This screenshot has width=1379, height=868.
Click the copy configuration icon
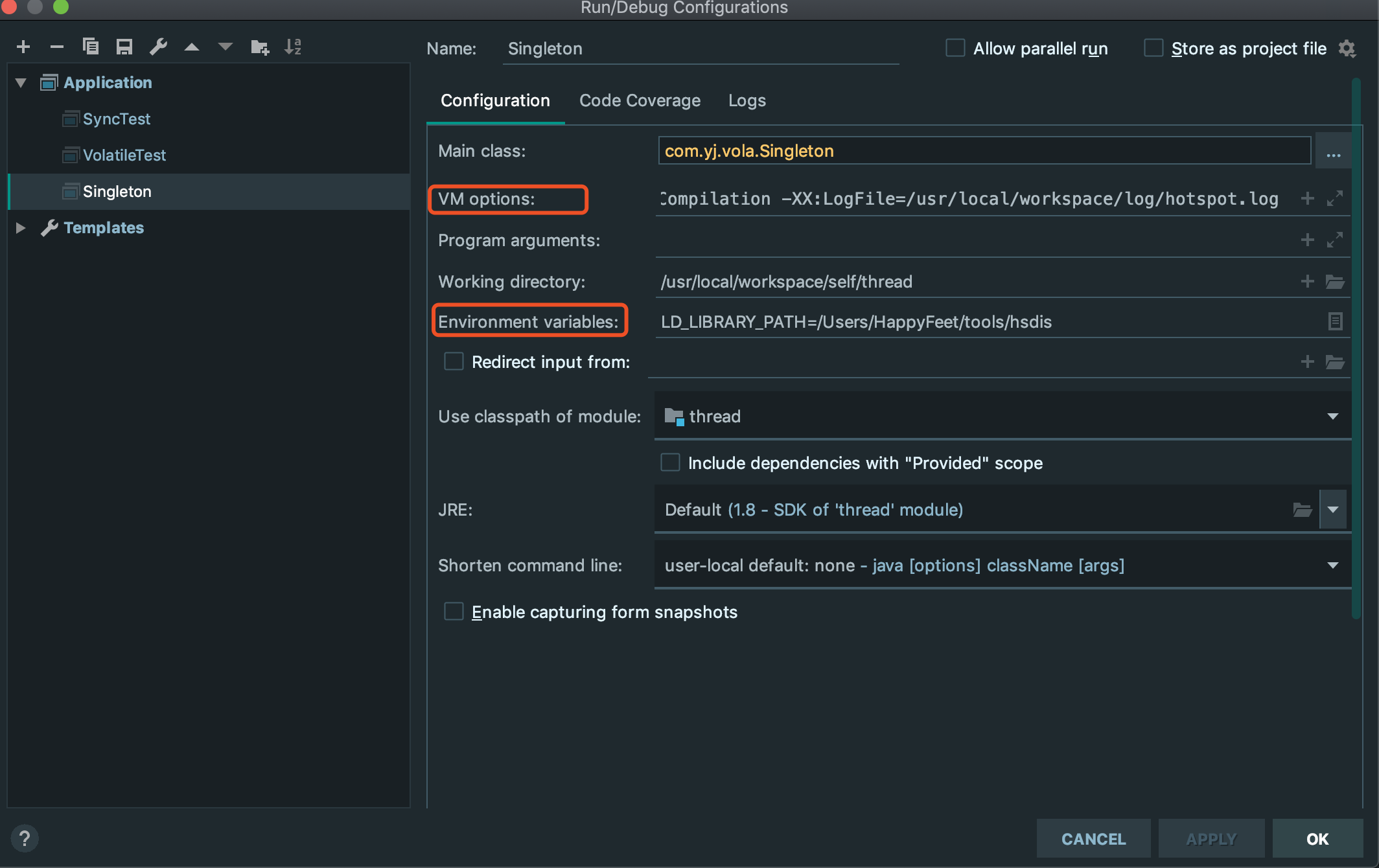90,47
